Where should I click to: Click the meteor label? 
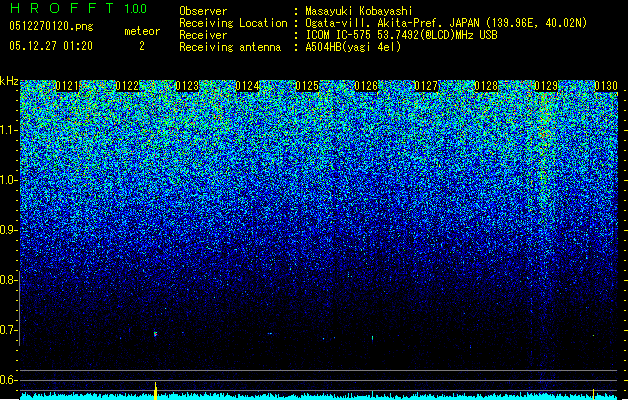pos(142,31)
